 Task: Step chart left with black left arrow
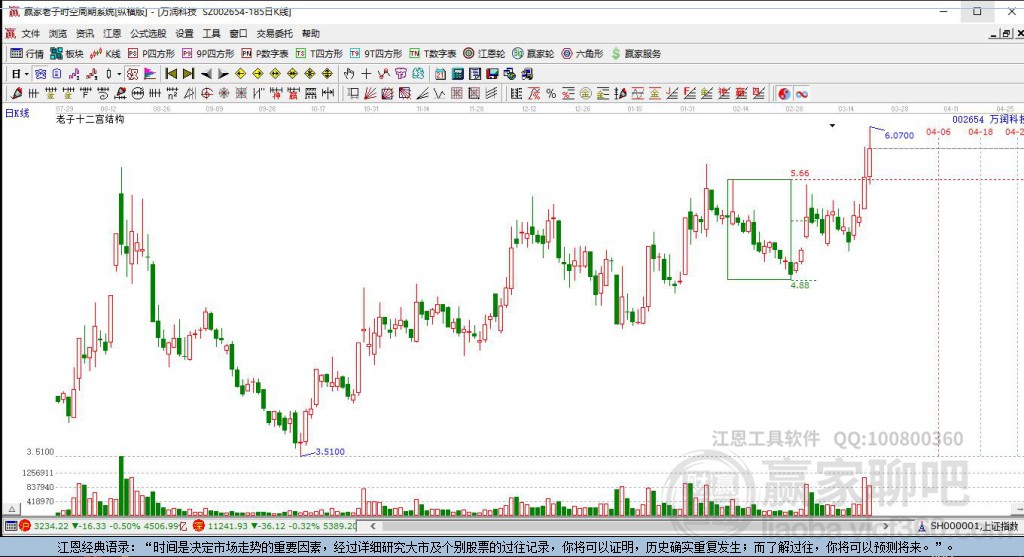tap(206, 74)
